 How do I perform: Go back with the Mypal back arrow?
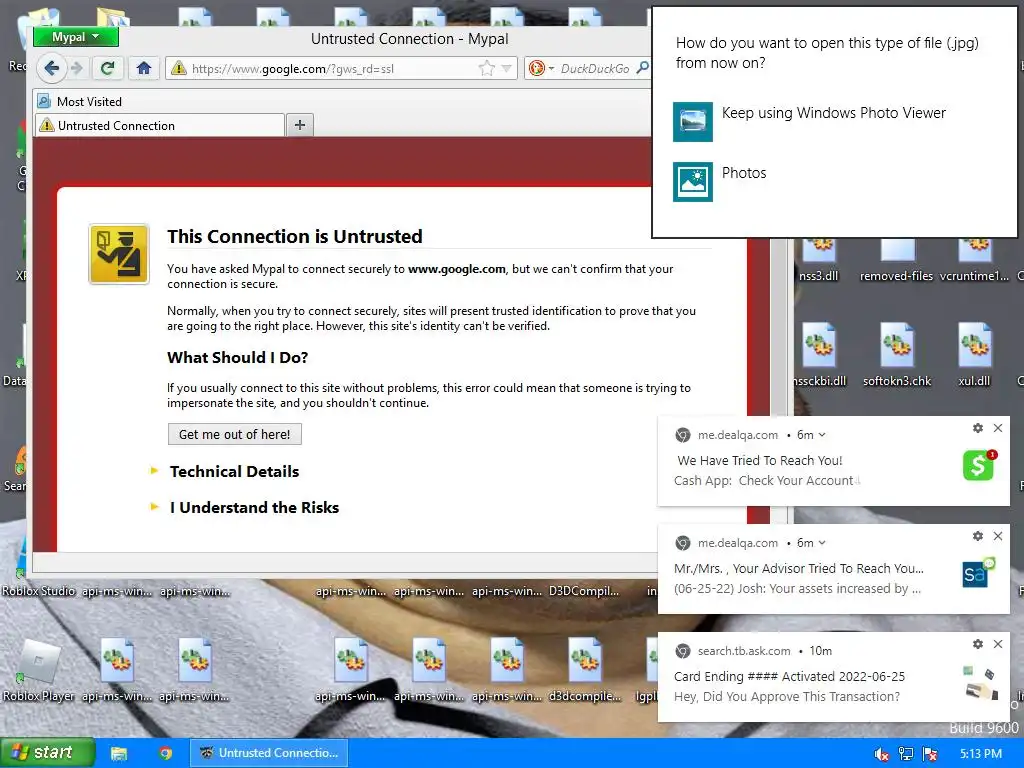(51, 68)
